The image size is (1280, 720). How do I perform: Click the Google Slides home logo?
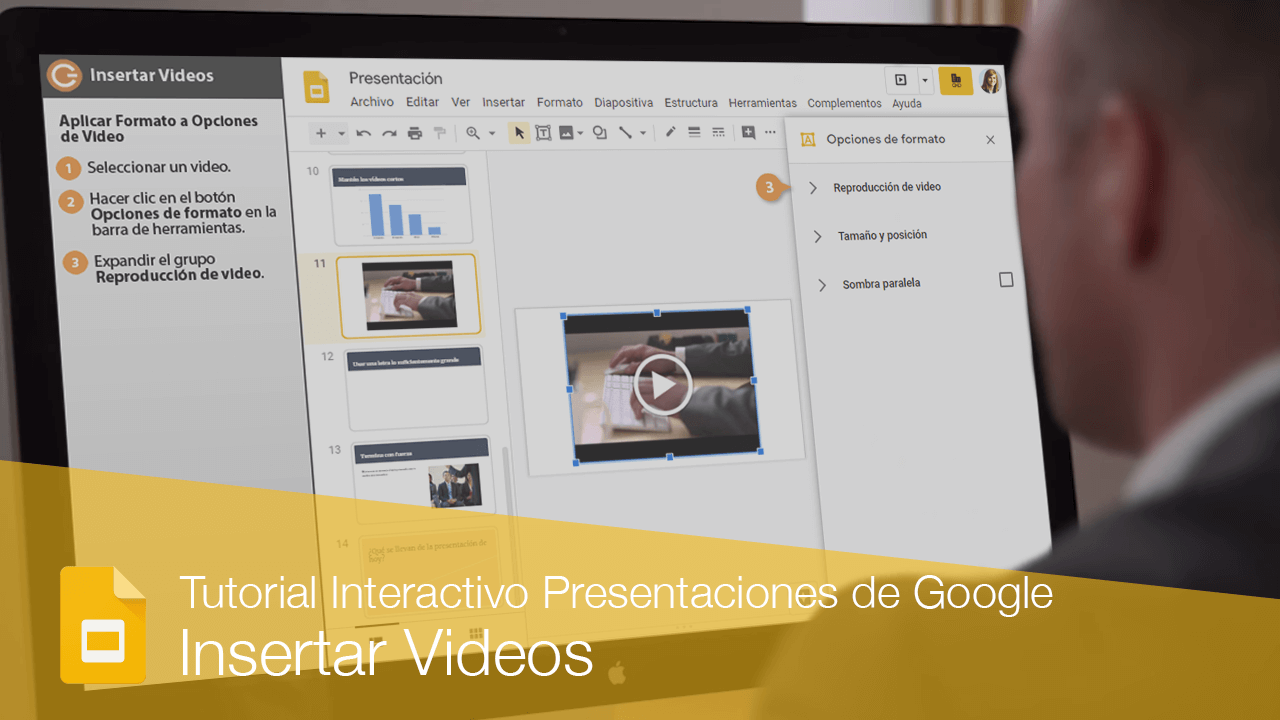click(x=317, y=87)
